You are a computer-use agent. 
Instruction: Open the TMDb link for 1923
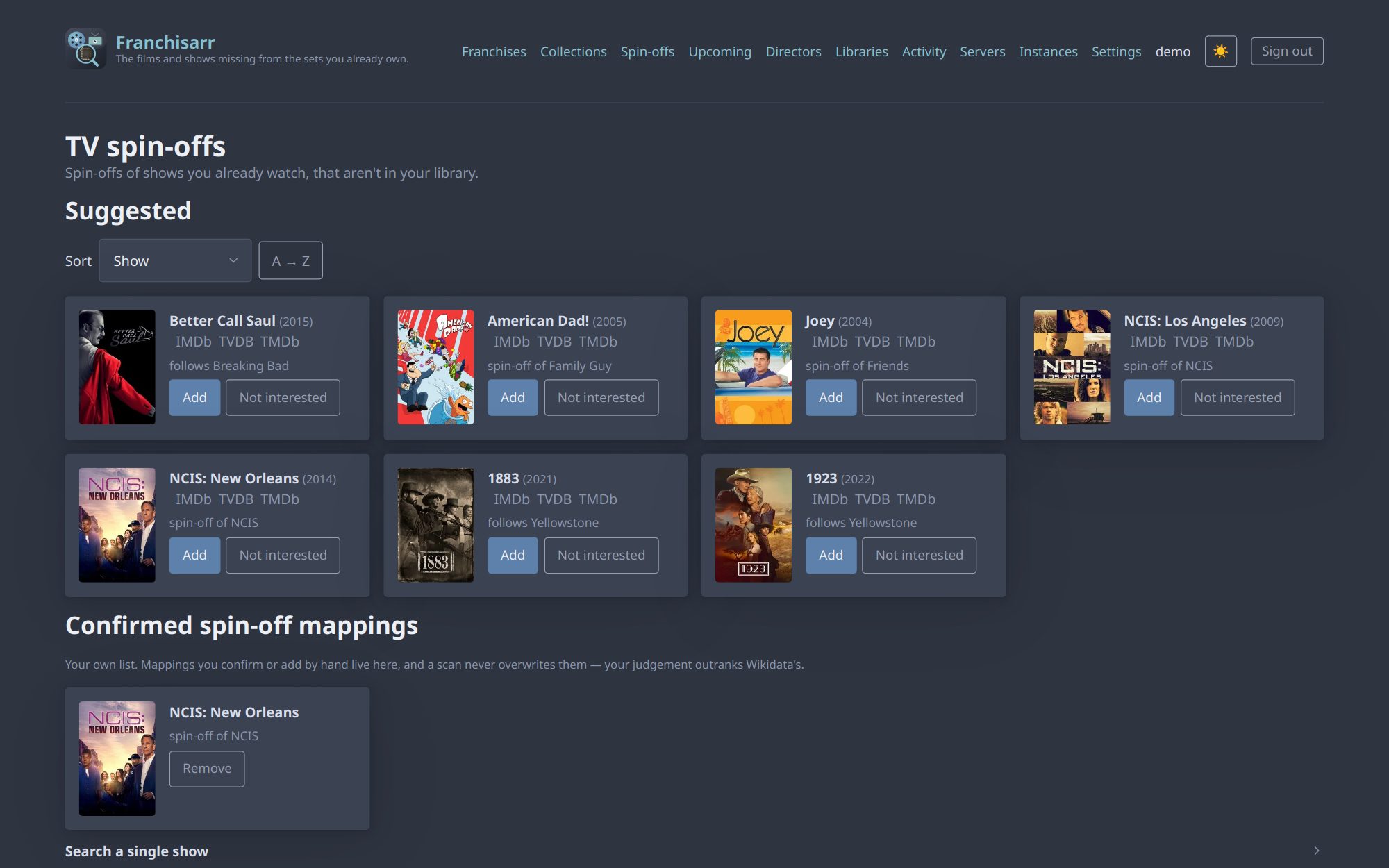click(x=916, y=499)
